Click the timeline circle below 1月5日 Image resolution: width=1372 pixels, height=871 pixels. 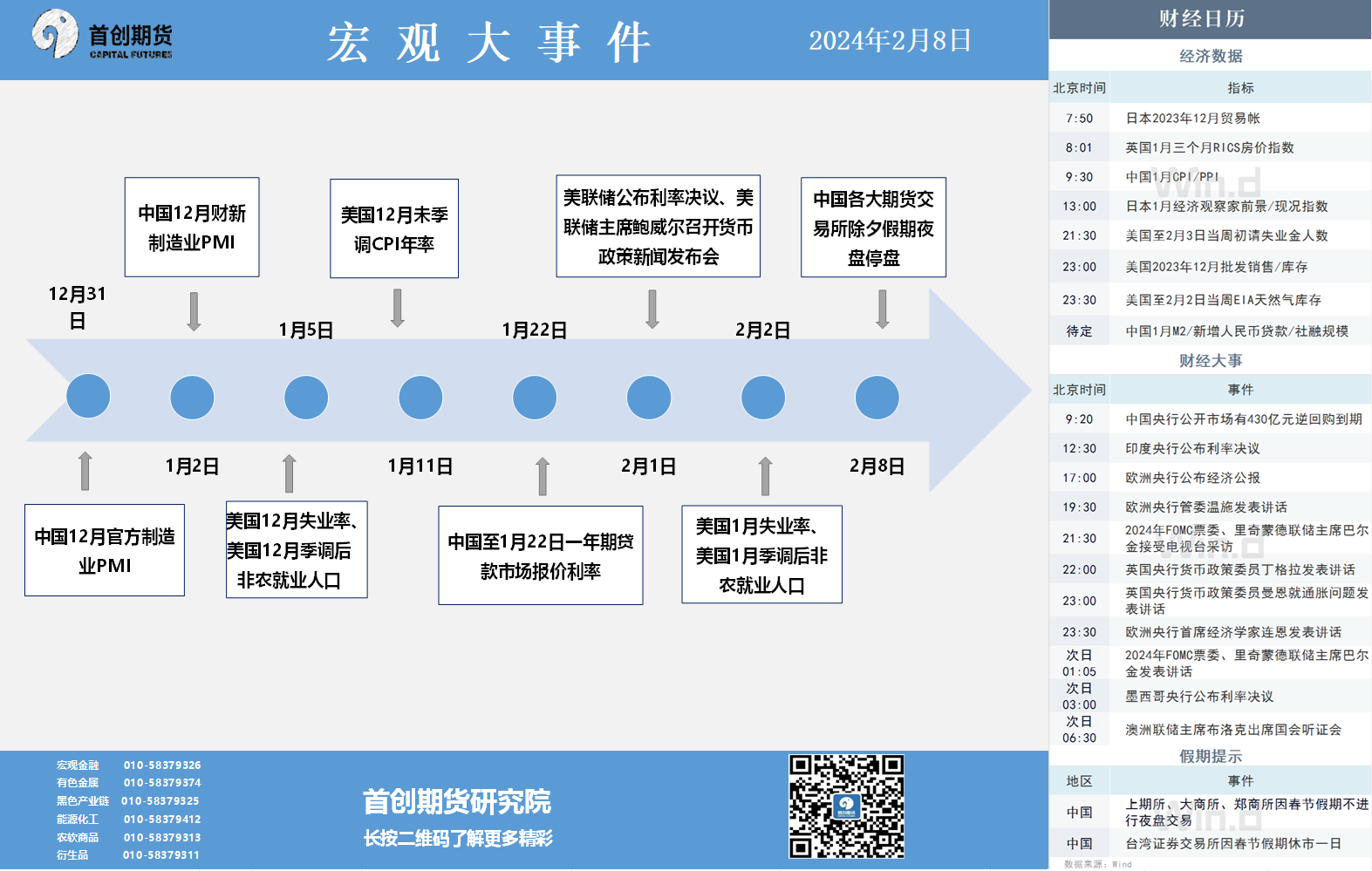click(306, 398)
